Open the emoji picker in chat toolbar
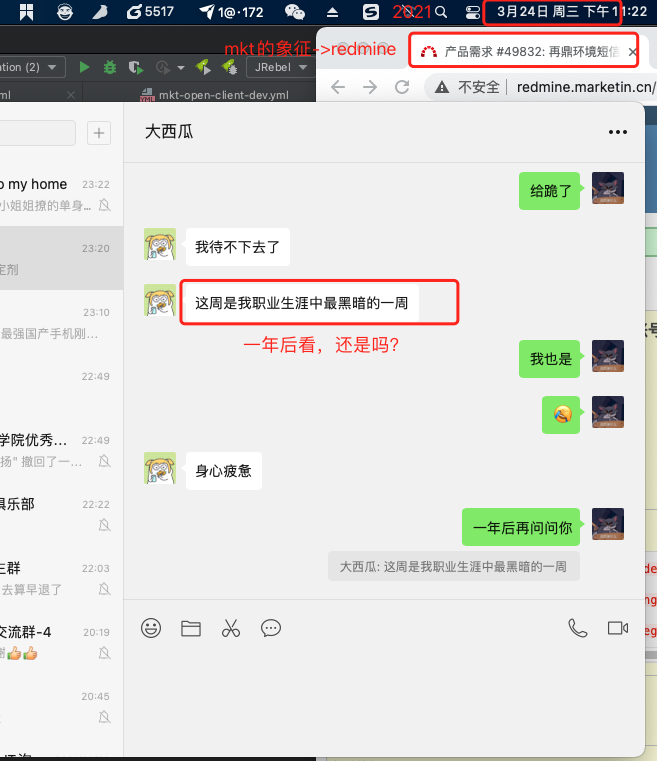The height and width of the screenshot is (761, 657). (x=151, y=628)
